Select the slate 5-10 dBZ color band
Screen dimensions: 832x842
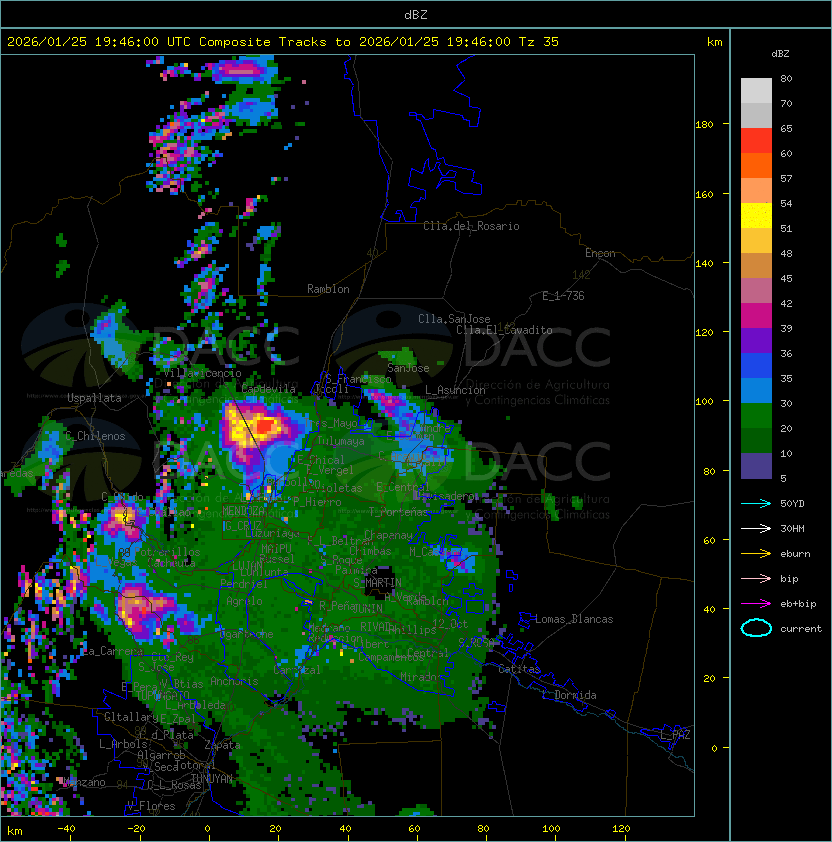[x=756, y=466]
